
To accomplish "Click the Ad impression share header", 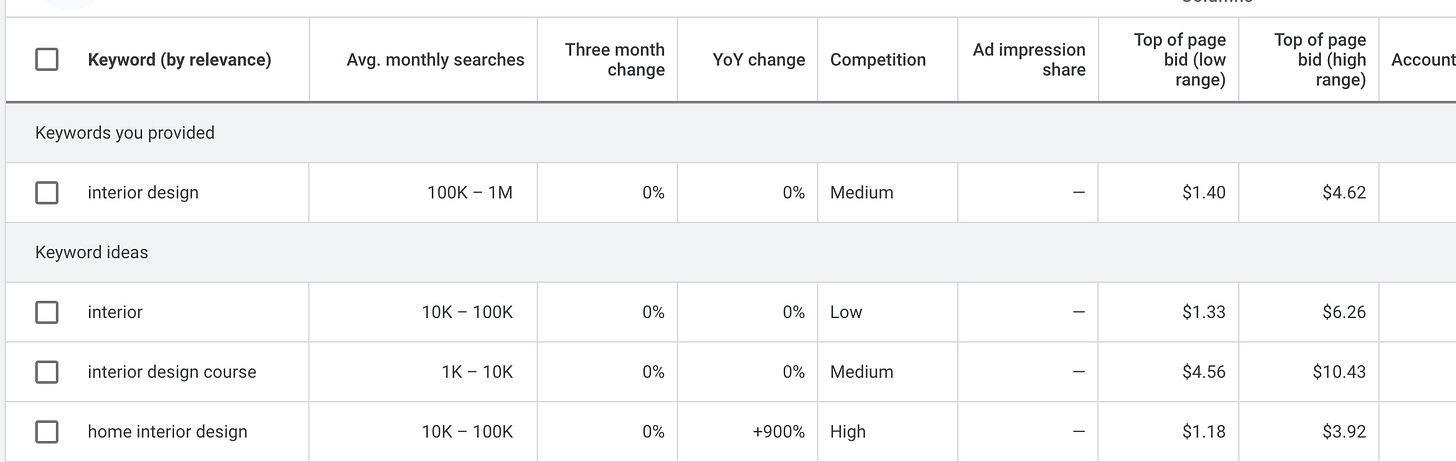I will pos(1028,60).
